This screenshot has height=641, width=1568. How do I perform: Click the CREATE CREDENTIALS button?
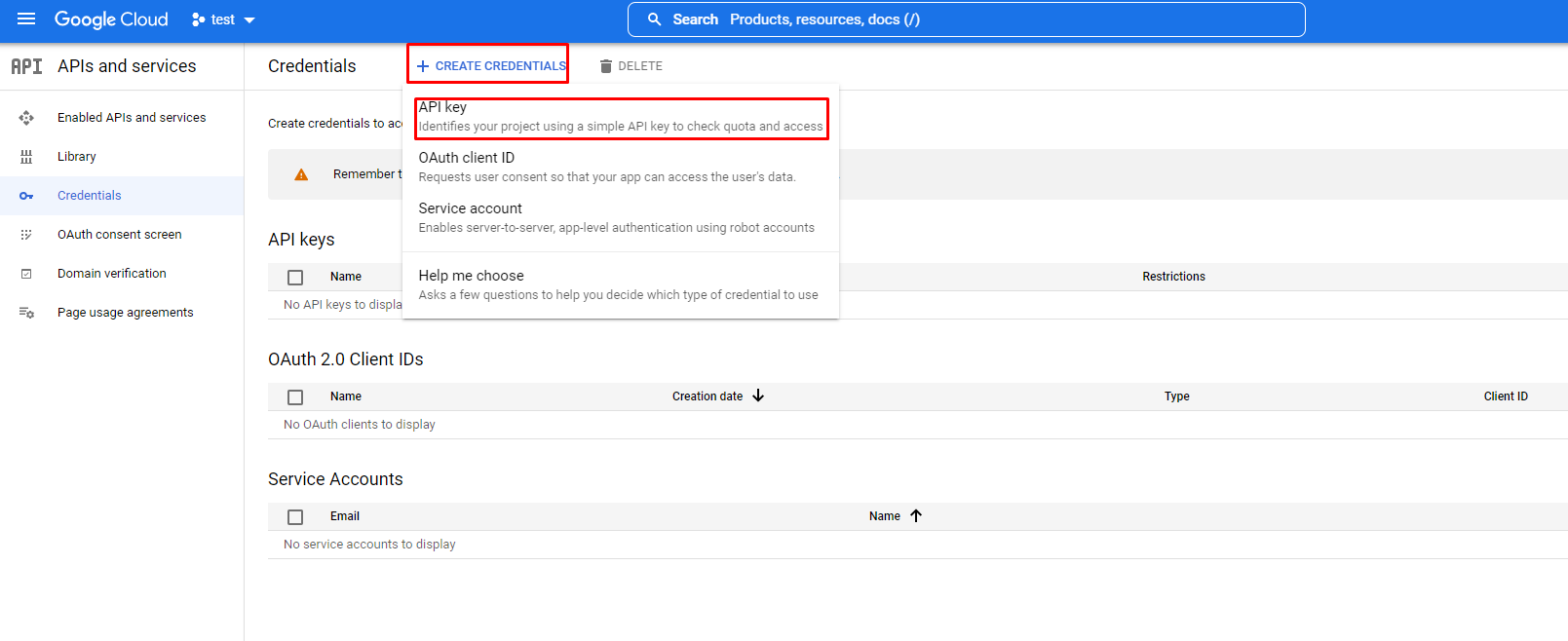click(491, 66)
